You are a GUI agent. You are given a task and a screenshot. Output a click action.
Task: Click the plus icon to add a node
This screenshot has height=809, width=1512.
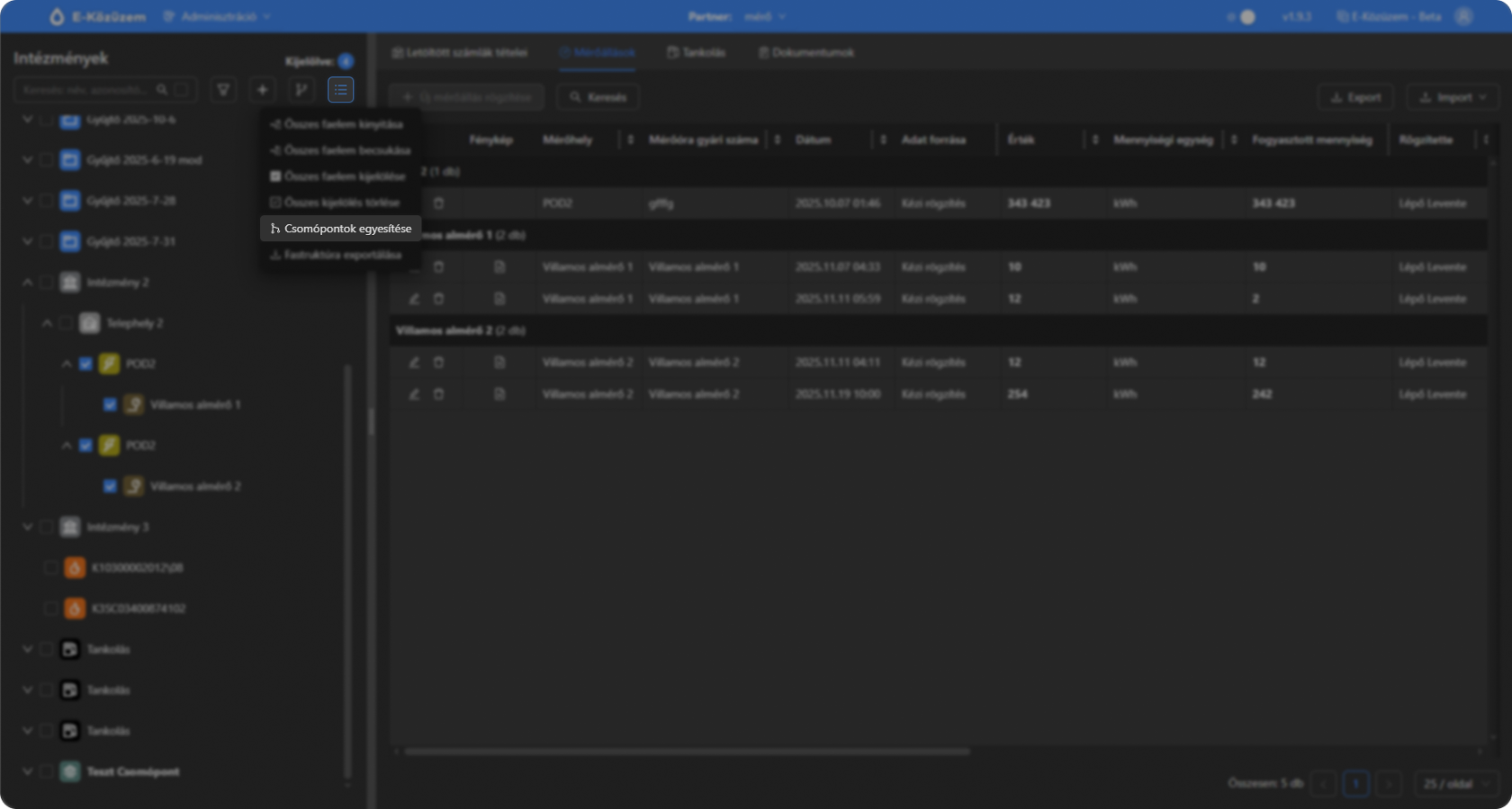(x=262, y=90)
